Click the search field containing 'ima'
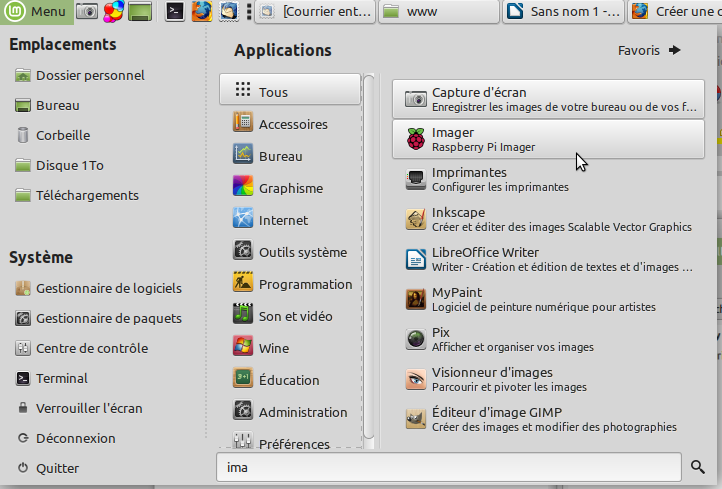Viewport: 722px width, 489px height. tap(450, 467)
